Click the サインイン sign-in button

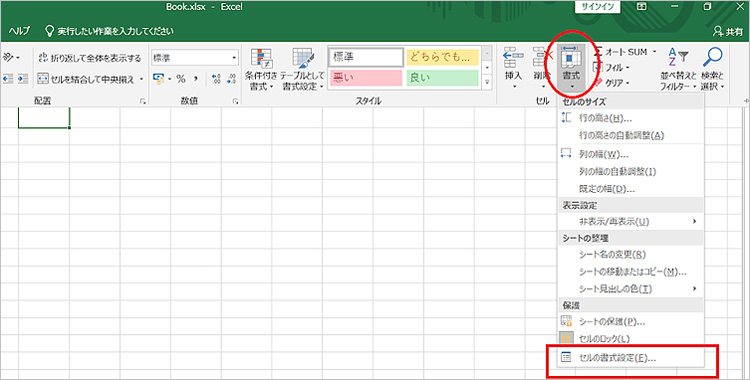click(597, 7)
